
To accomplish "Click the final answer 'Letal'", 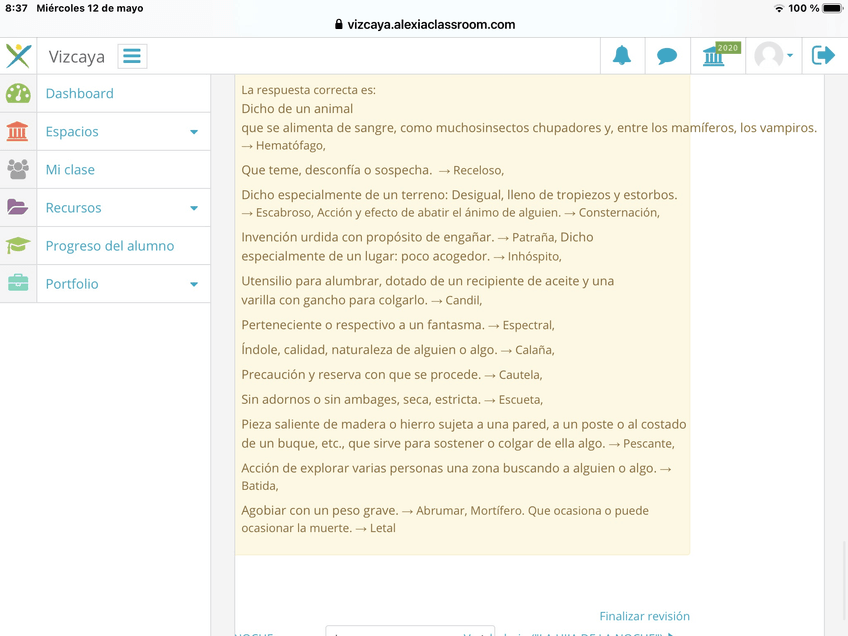I will point(382,528).
